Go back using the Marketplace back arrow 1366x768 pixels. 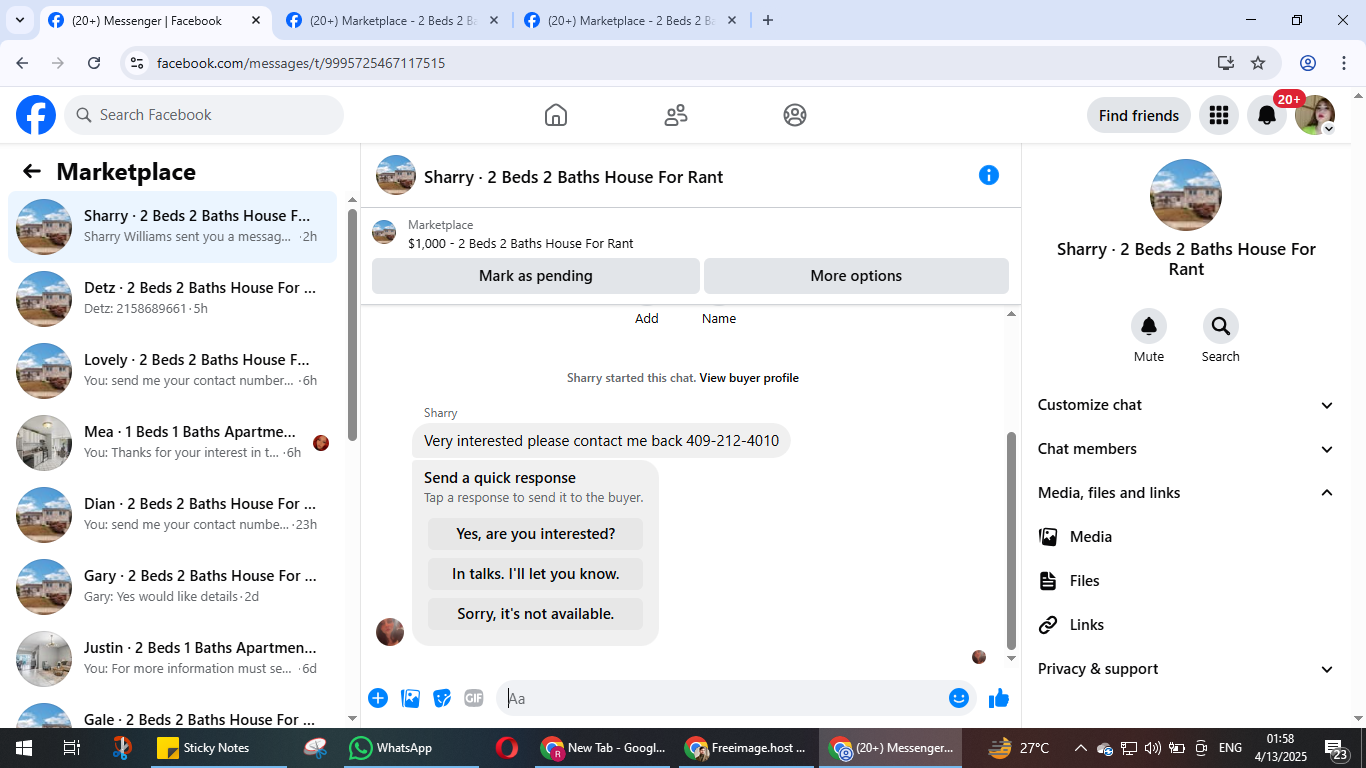(32, 171)
